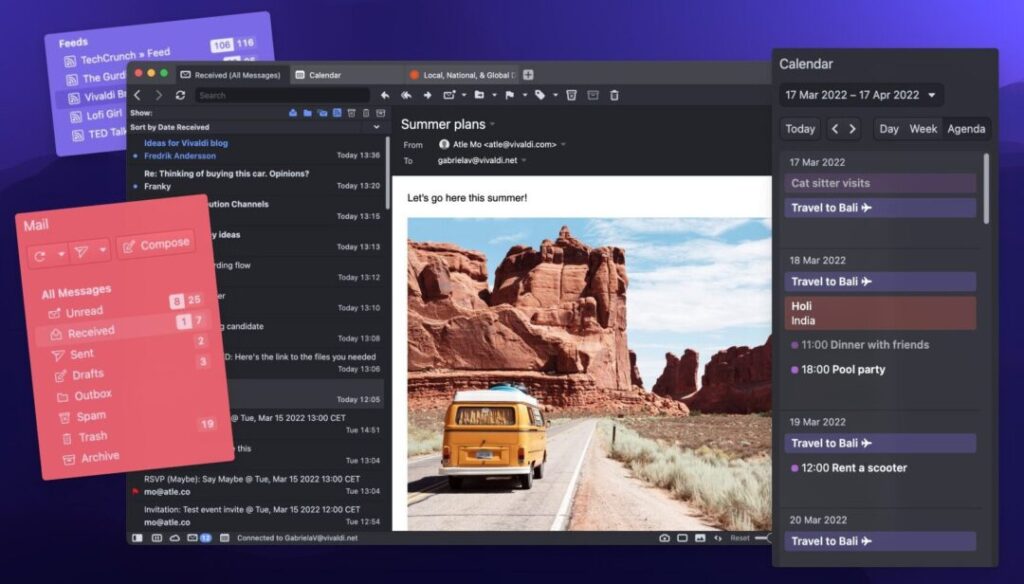Toggle the Show feeds filter icon
The height and width of the screenshot is (584, 1024).
337,113
